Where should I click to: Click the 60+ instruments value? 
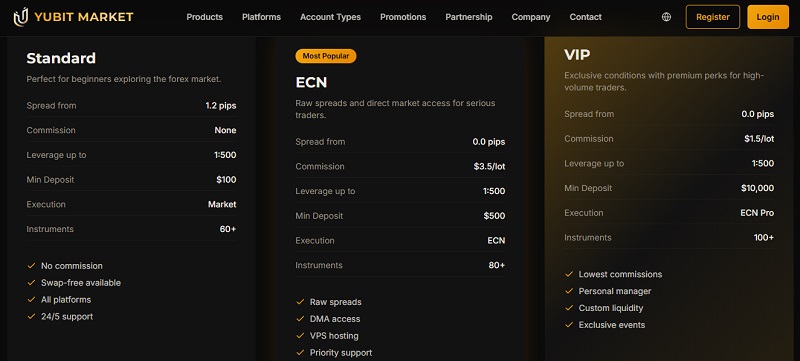click(228, 229)
